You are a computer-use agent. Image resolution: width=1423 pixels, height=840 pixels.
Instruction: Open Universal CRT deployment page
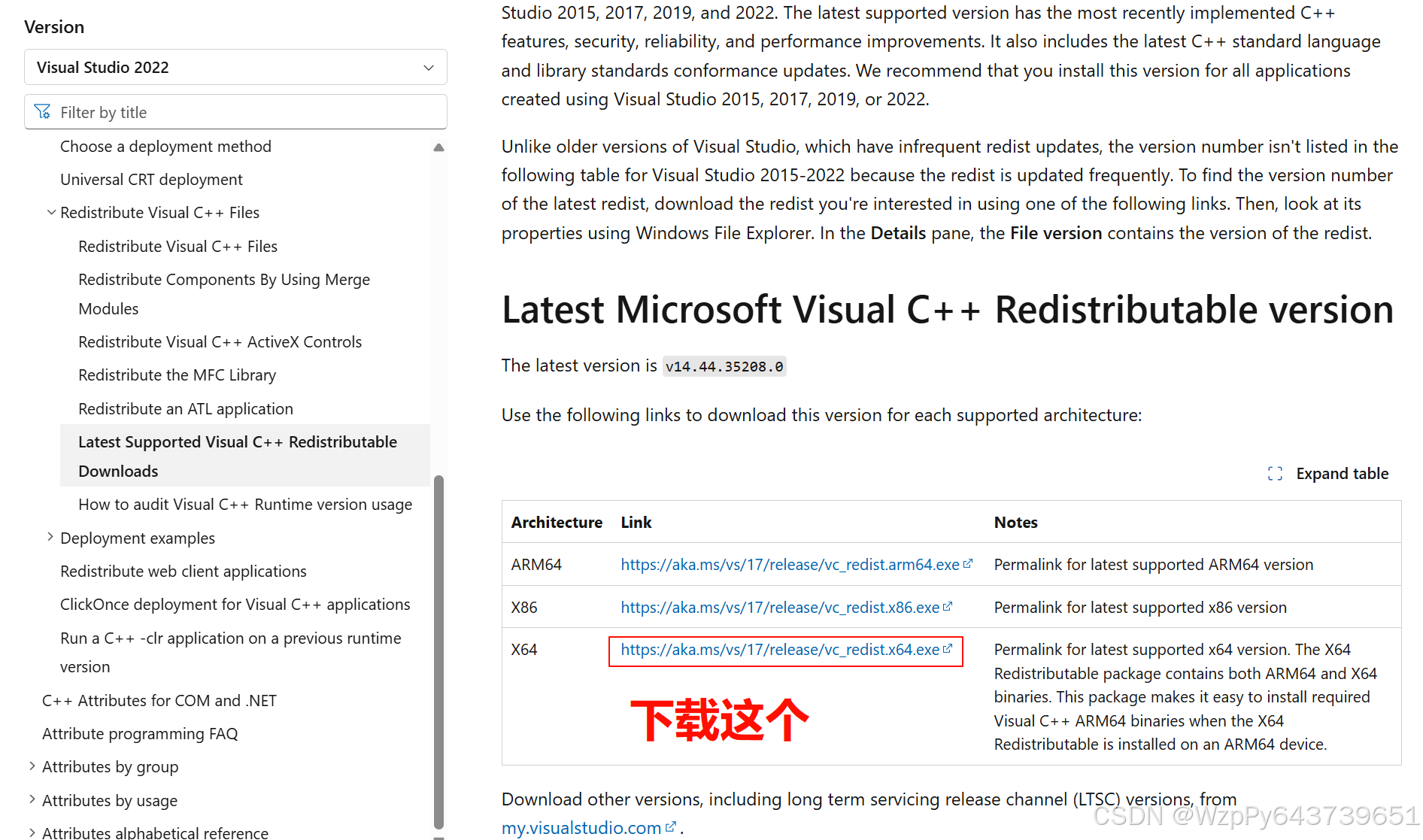coord(151,180)
